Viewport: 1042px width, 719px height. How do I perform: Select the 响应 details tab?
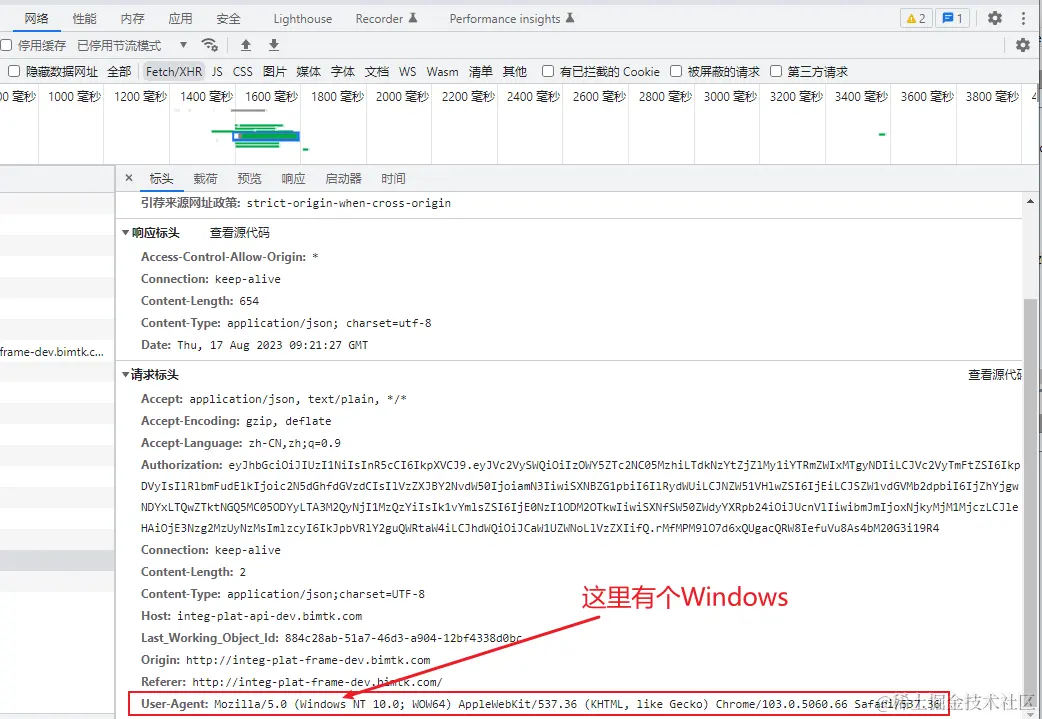293,178
